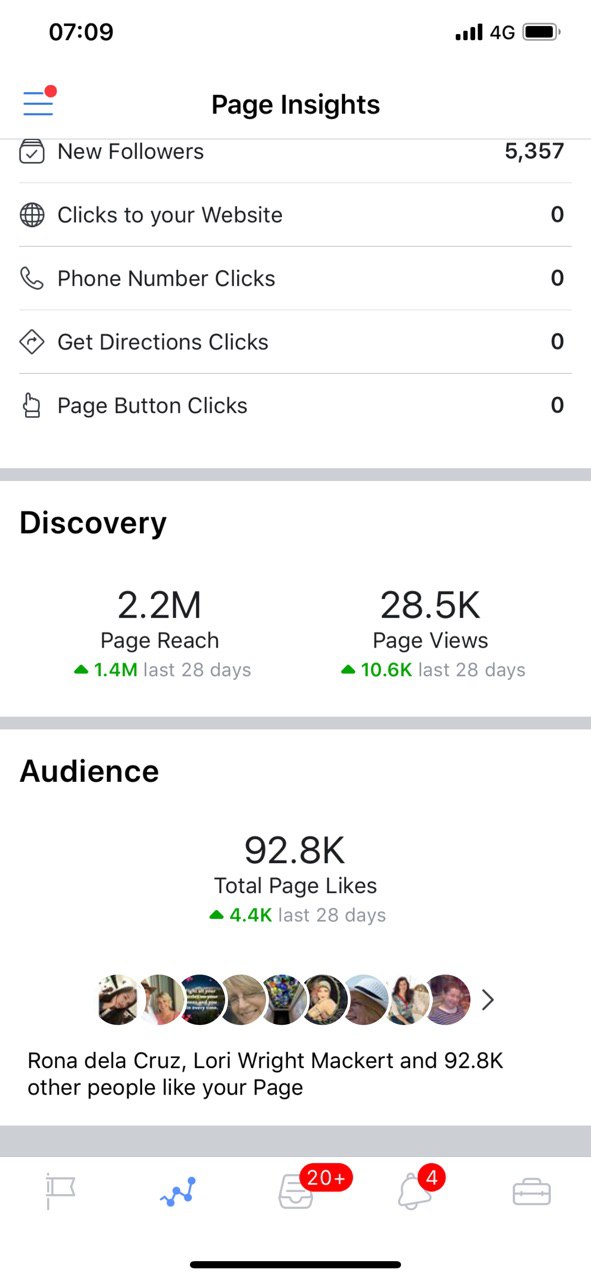This screenshot has width=591, height=1280.
Task: Tap the pointing hand Page Button icon
Action: click(32, 406)
